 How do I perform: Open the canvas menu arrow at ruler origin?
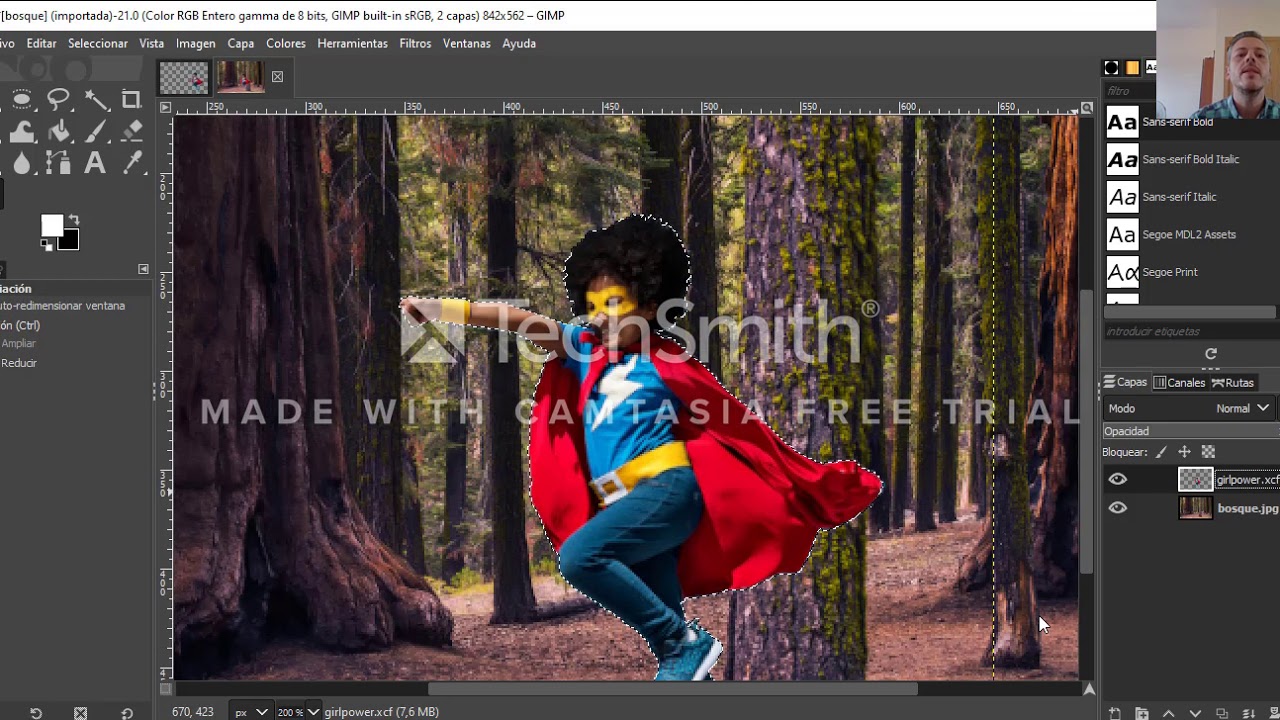tap(166, 107)
